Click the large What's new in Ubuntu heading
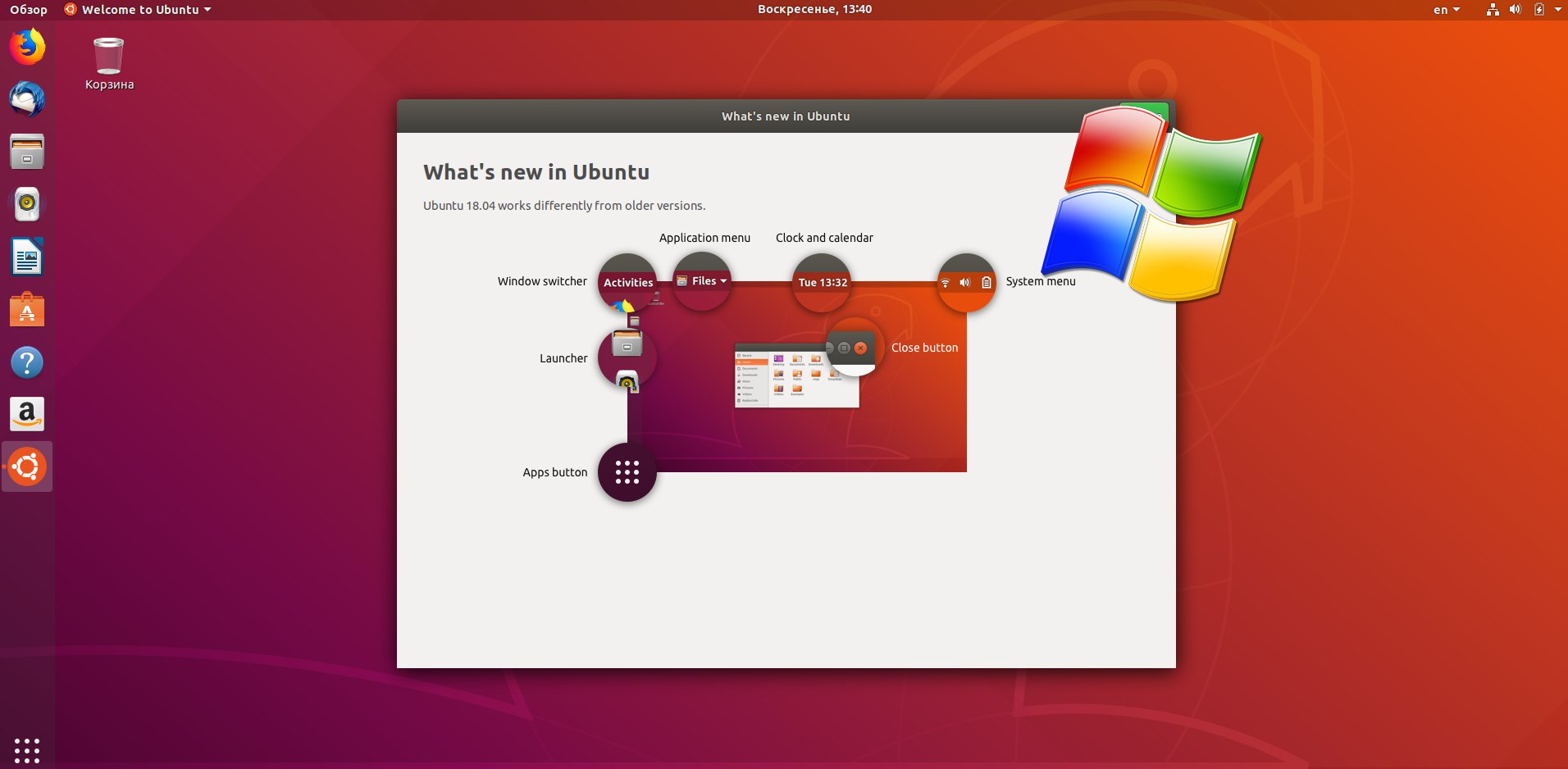This screenshot has height=769, width=1568. point(536,172)
